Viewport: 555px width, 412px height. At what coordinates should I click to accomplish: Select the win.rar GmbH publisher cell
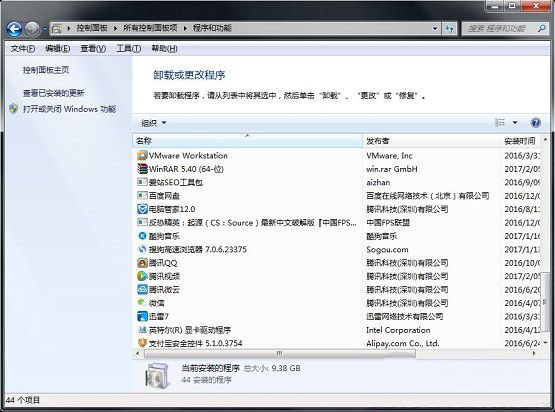point(392,169)
